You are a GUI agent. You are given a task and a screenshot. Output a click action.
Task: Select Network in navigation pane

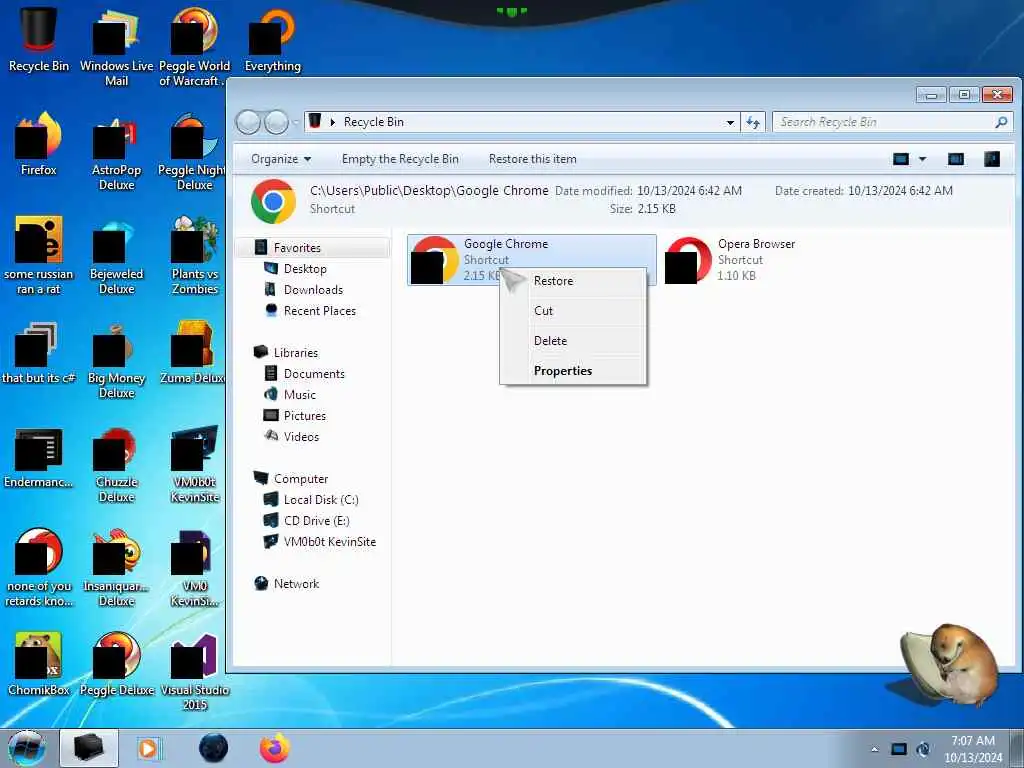click(x=296, y=584)
